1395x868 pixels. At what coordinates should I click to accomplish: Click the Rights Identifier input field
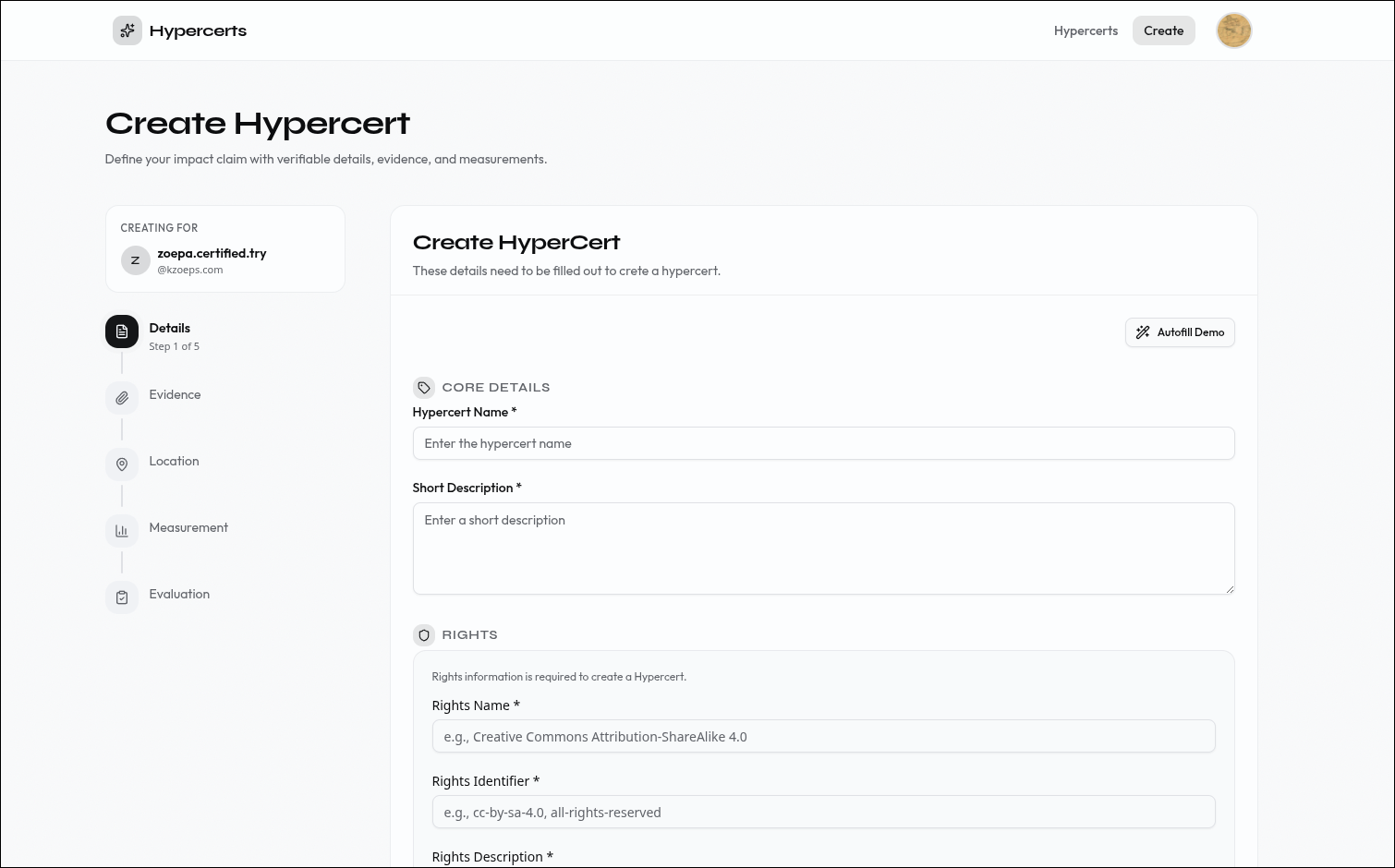click(x=823, y=813)
